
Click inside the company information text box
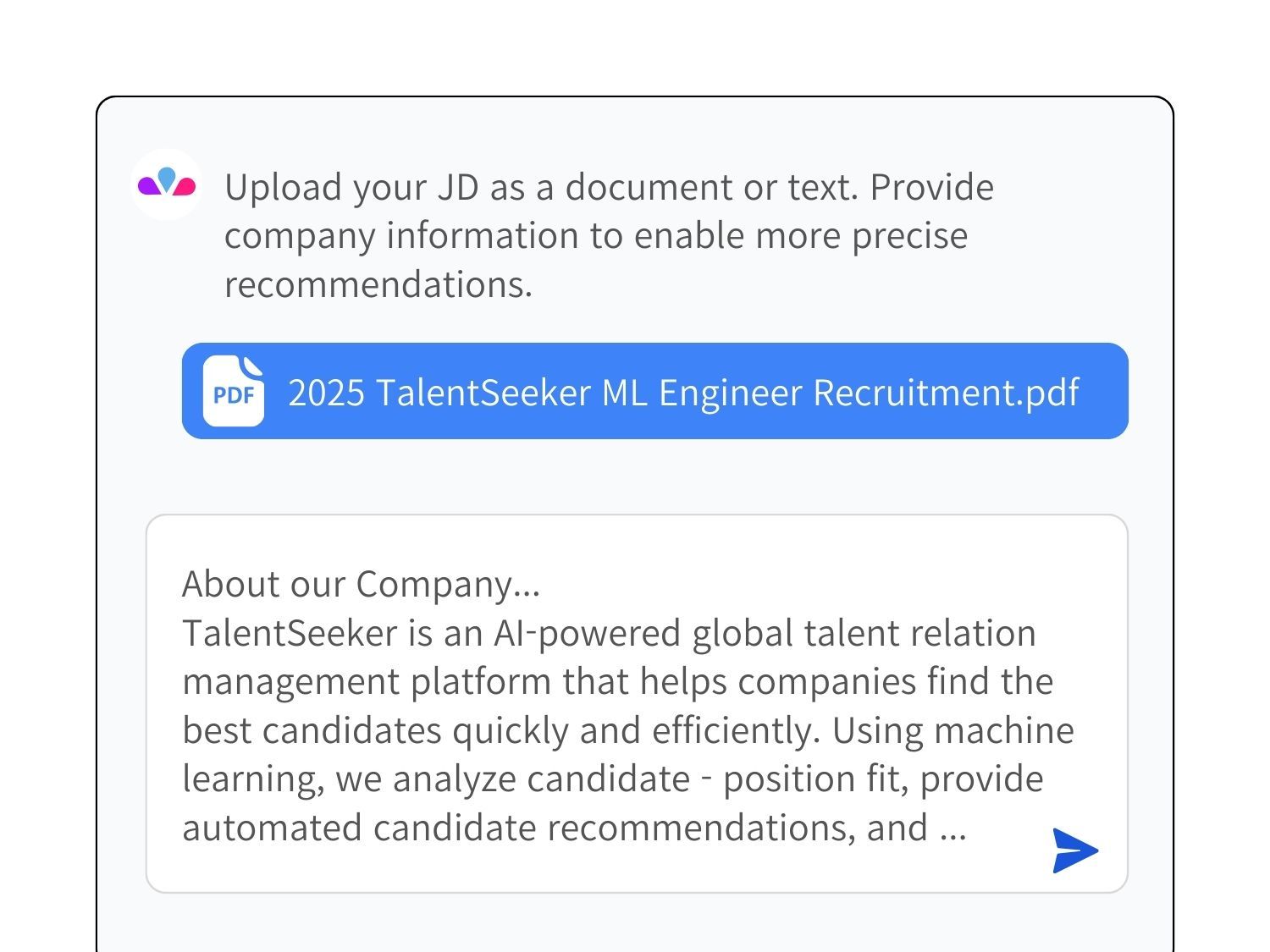click(x=637, y=703)
